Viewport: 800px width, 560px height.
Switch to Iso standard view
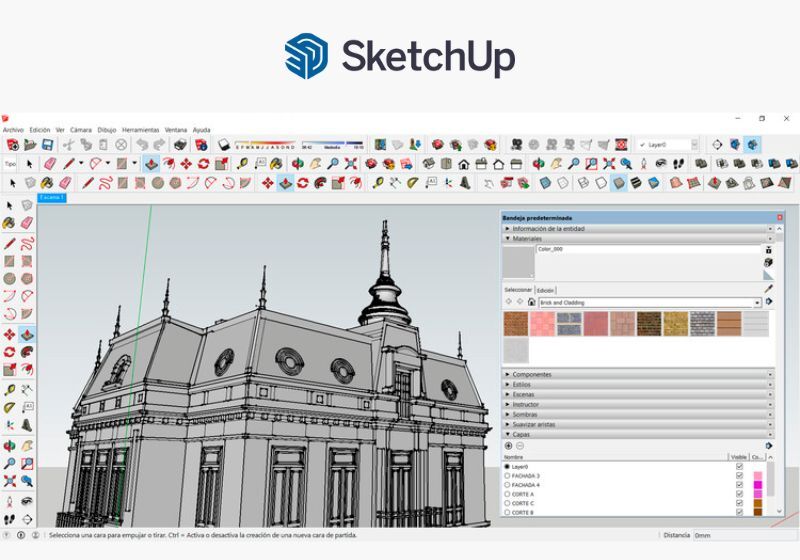429,164
